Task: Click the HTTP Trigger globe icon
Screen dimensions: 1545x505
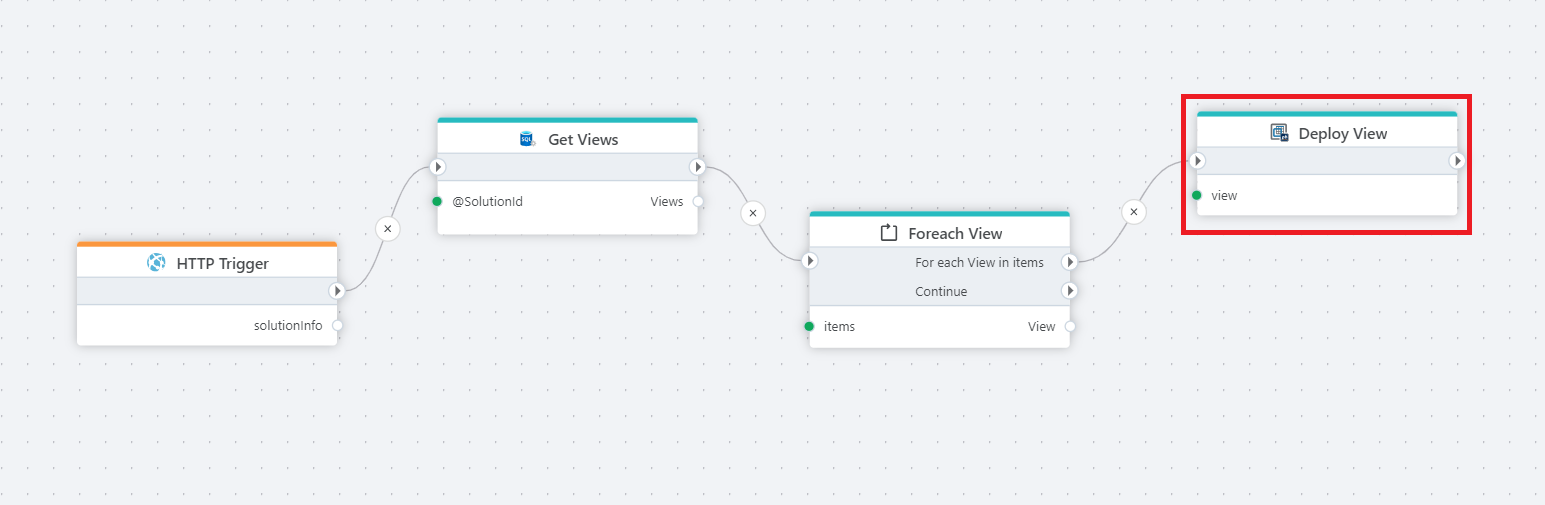Action: point(156,263)
